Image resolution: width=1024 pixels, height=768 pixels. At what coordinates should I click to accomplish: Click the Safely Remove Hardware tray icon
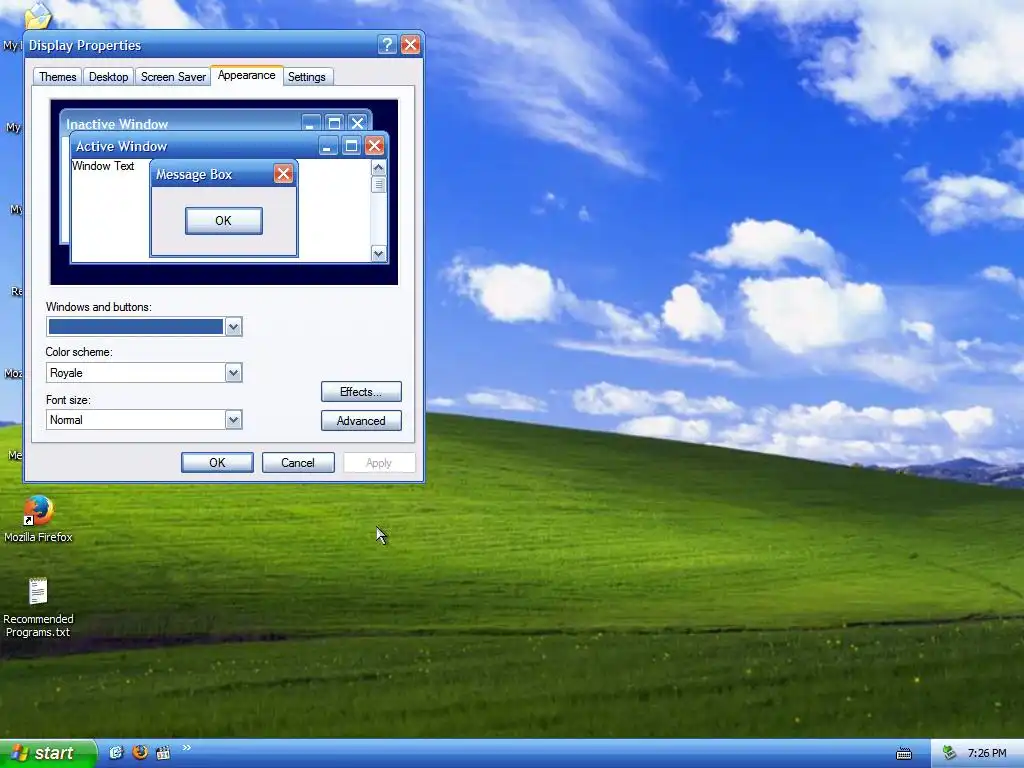950,753
